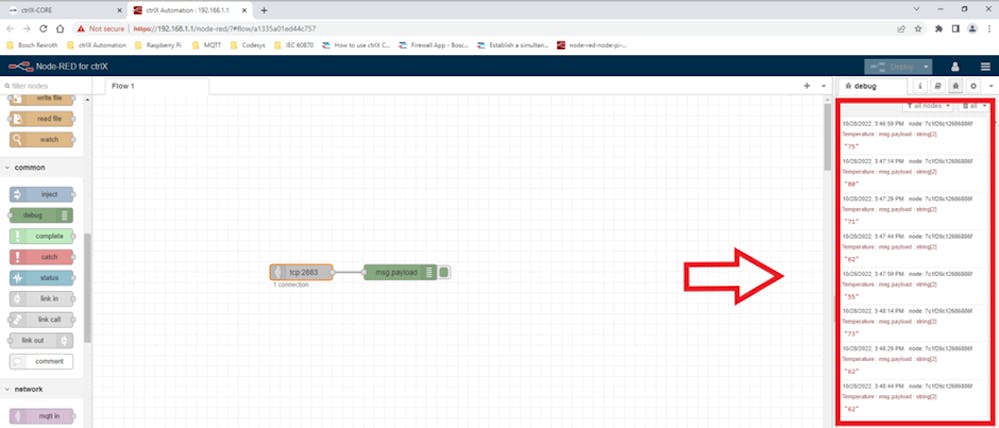
Task: Select the msg.payload node on canvas
Action: point(400,272)
